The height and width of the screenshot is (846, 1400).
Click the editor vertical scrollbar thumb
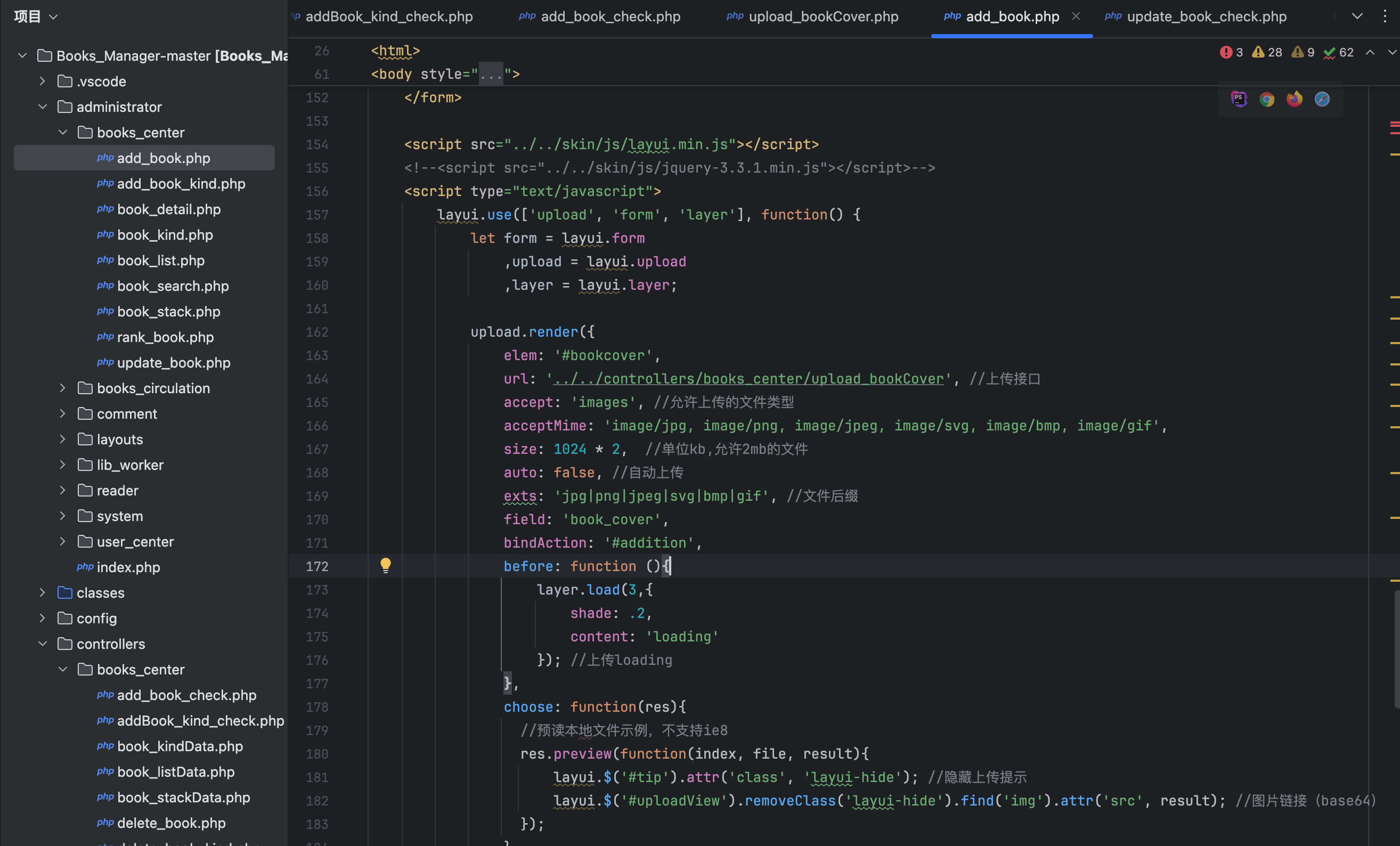[x=1396, y=649]
